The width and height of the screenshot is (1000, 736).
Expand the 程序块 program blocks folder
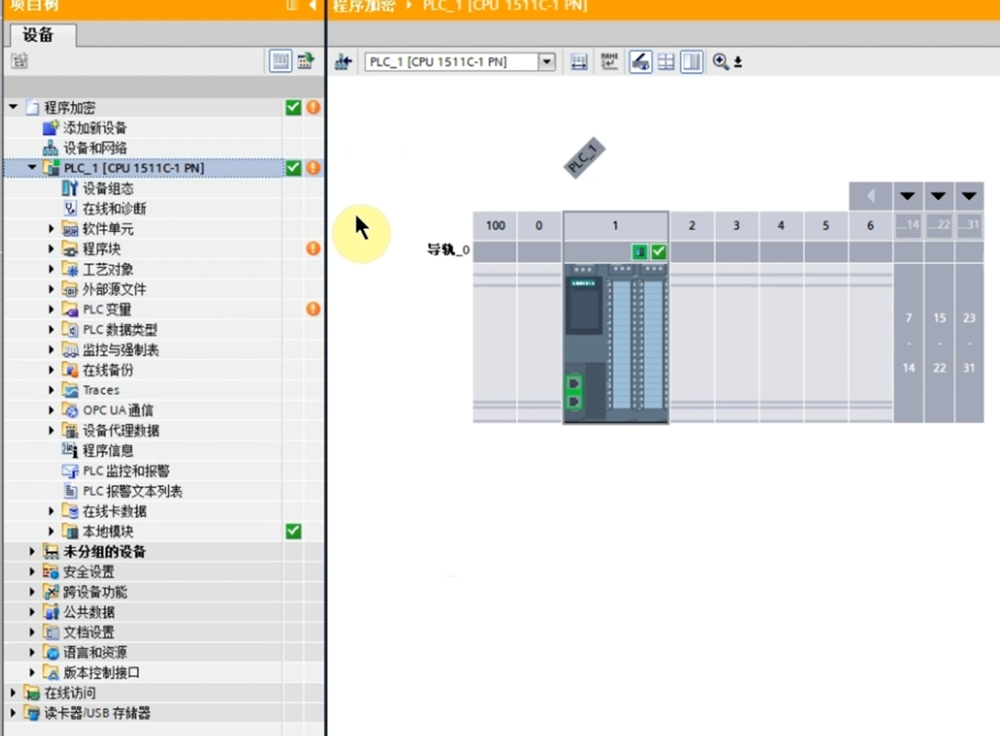(52, 249)
